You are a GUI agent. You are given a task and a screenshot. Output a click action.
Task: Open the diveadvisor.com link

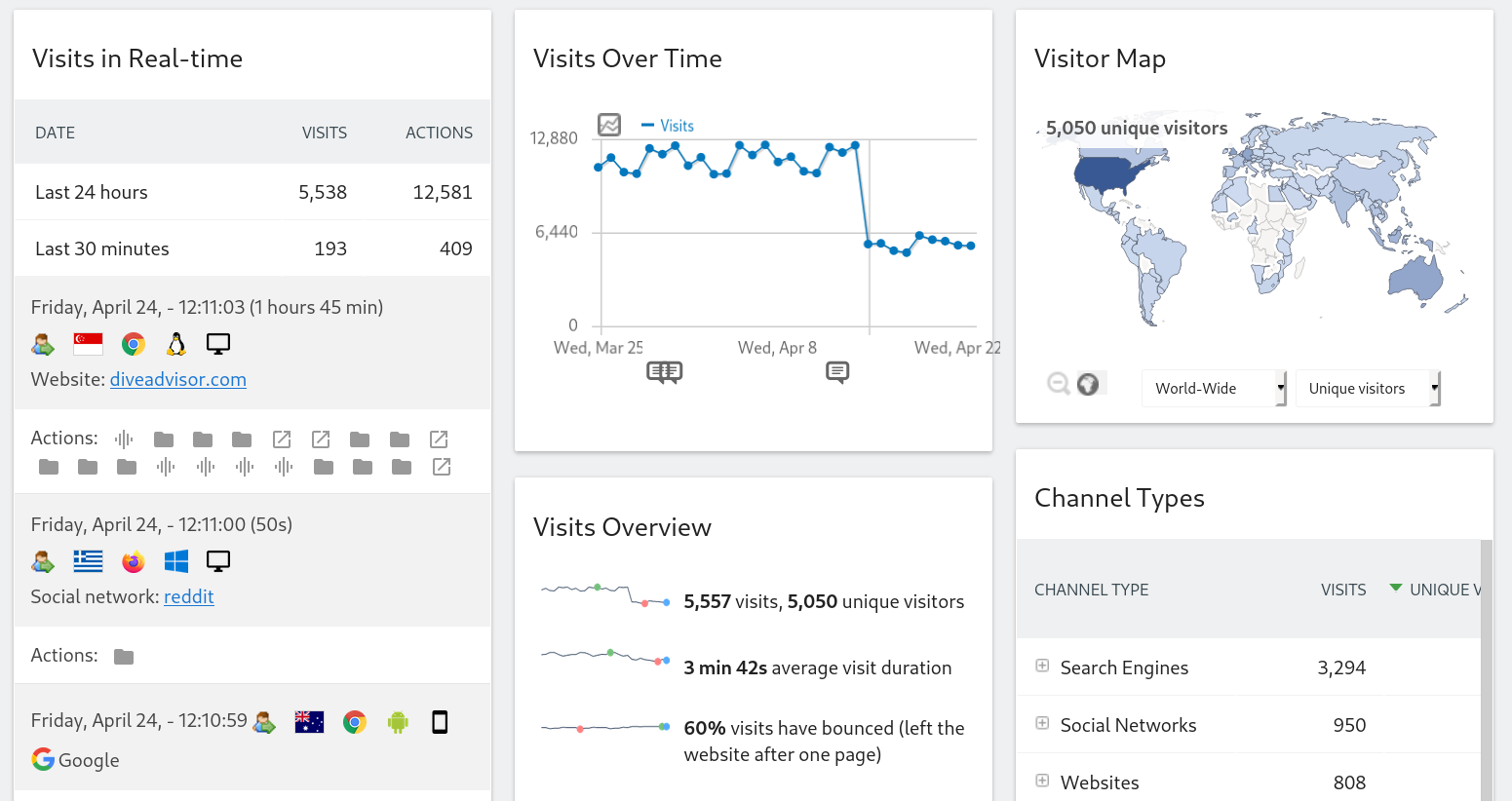click(x=177, y=379)
